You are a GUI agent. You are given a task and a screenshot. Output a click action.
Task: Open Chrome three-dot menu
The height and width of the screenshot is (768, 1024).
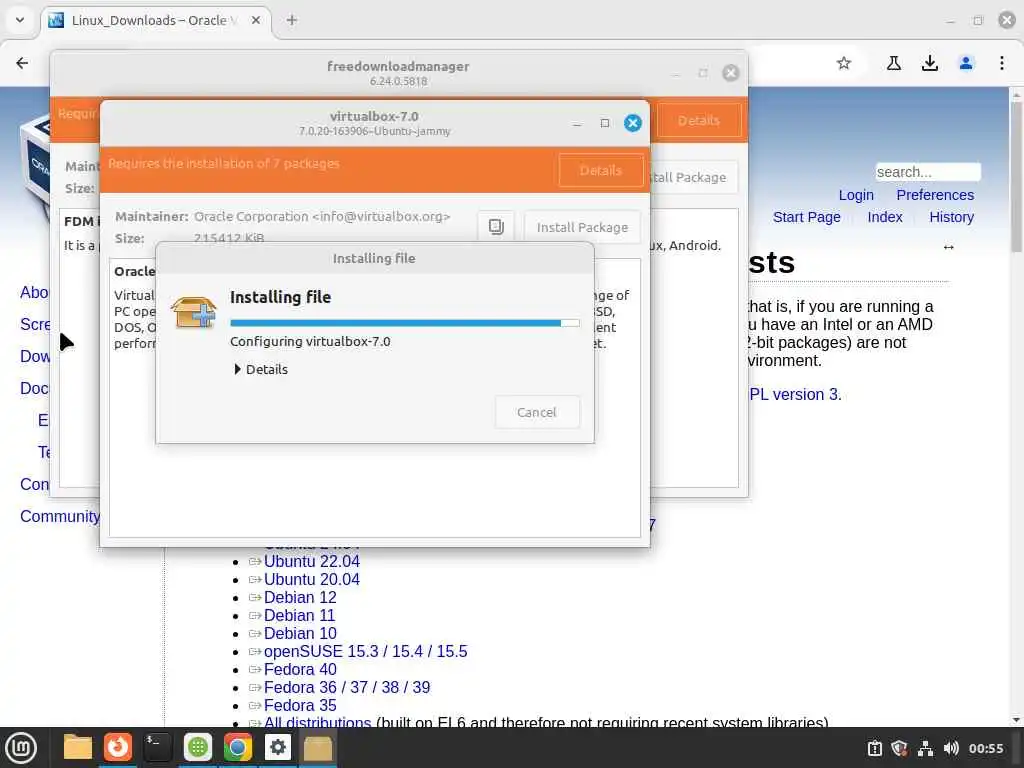(1002, 63)
